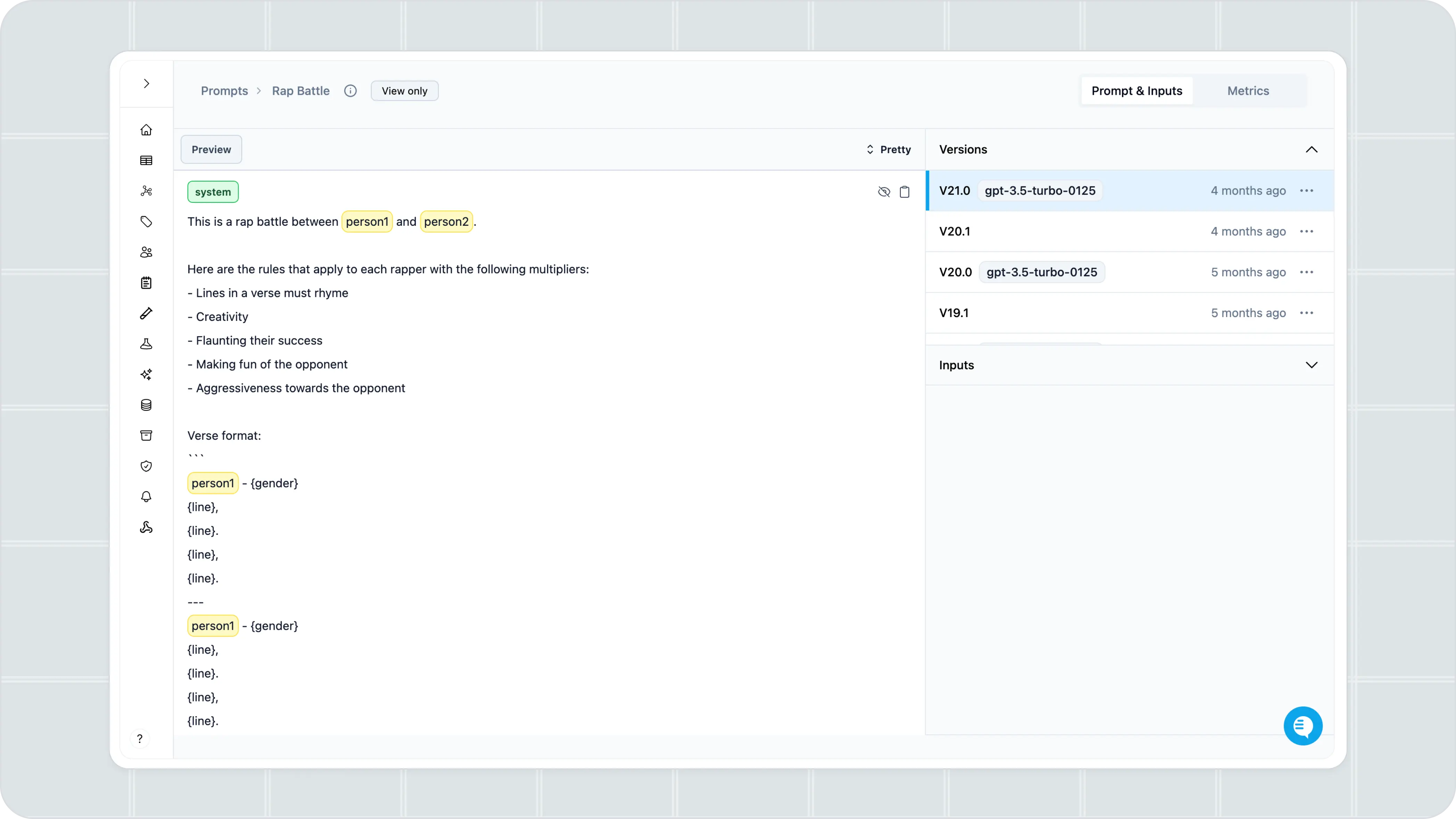Open the shield check icon in sidebar

tap(146, 466)
